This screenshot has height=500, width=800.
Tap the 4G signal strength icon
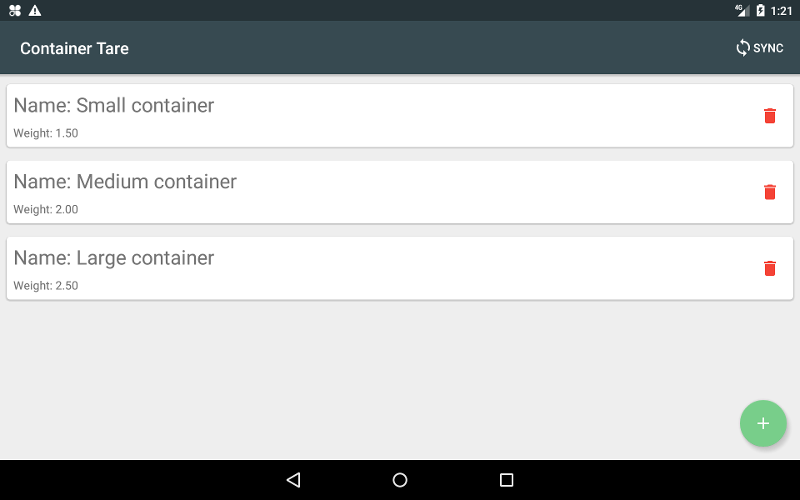click(742, 10)
